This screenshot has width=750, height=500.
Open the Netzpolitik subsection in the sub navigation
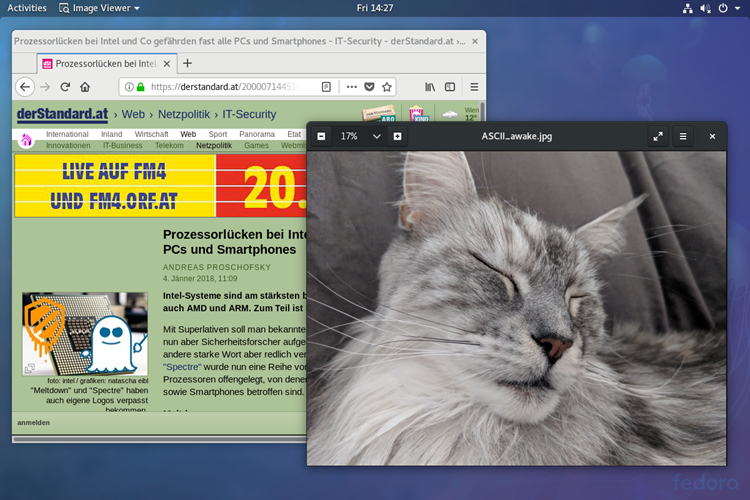(x=214, y=145)
